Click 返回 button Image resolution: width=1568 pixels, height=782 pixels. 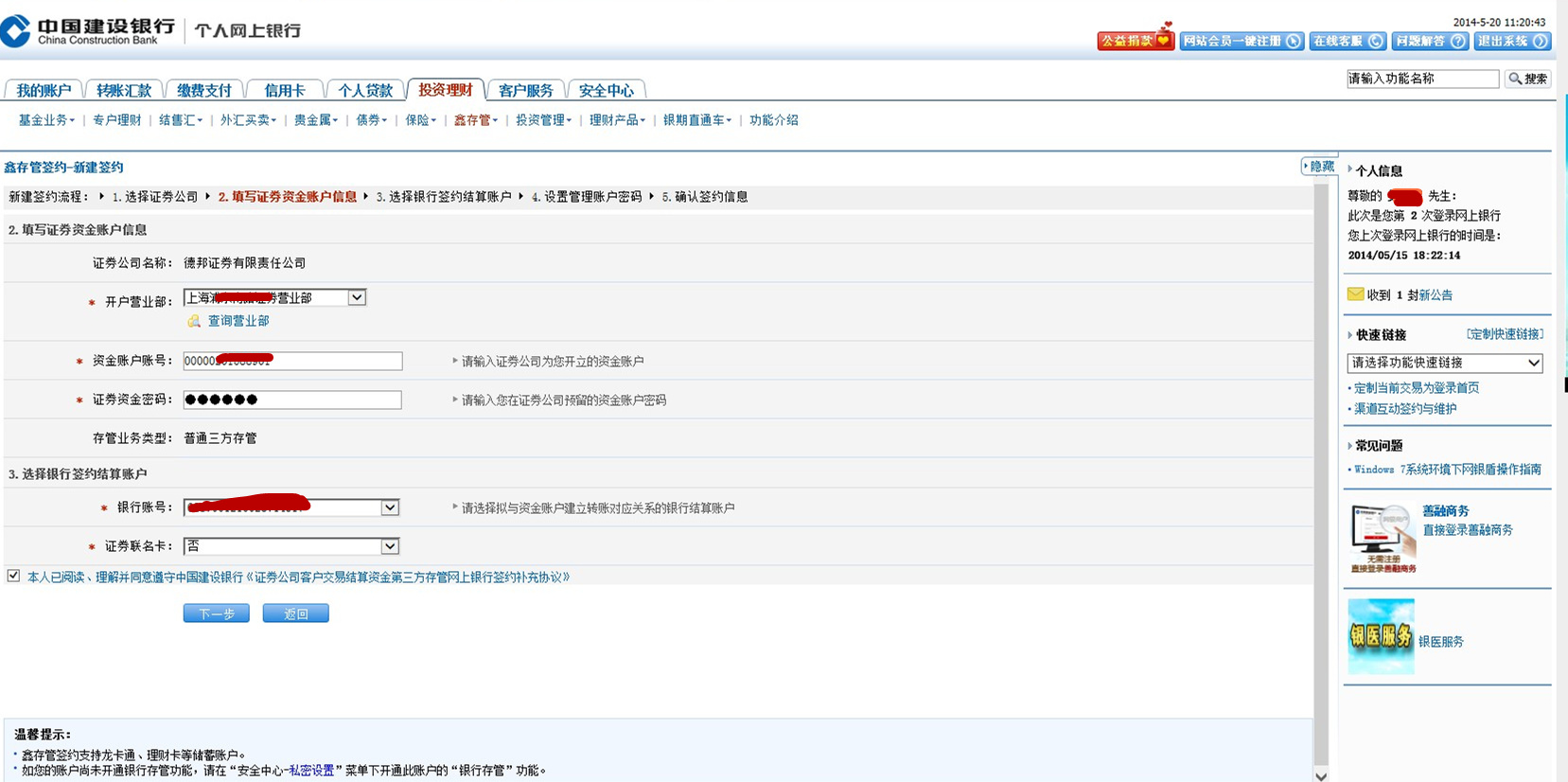[x=296, y=613]
